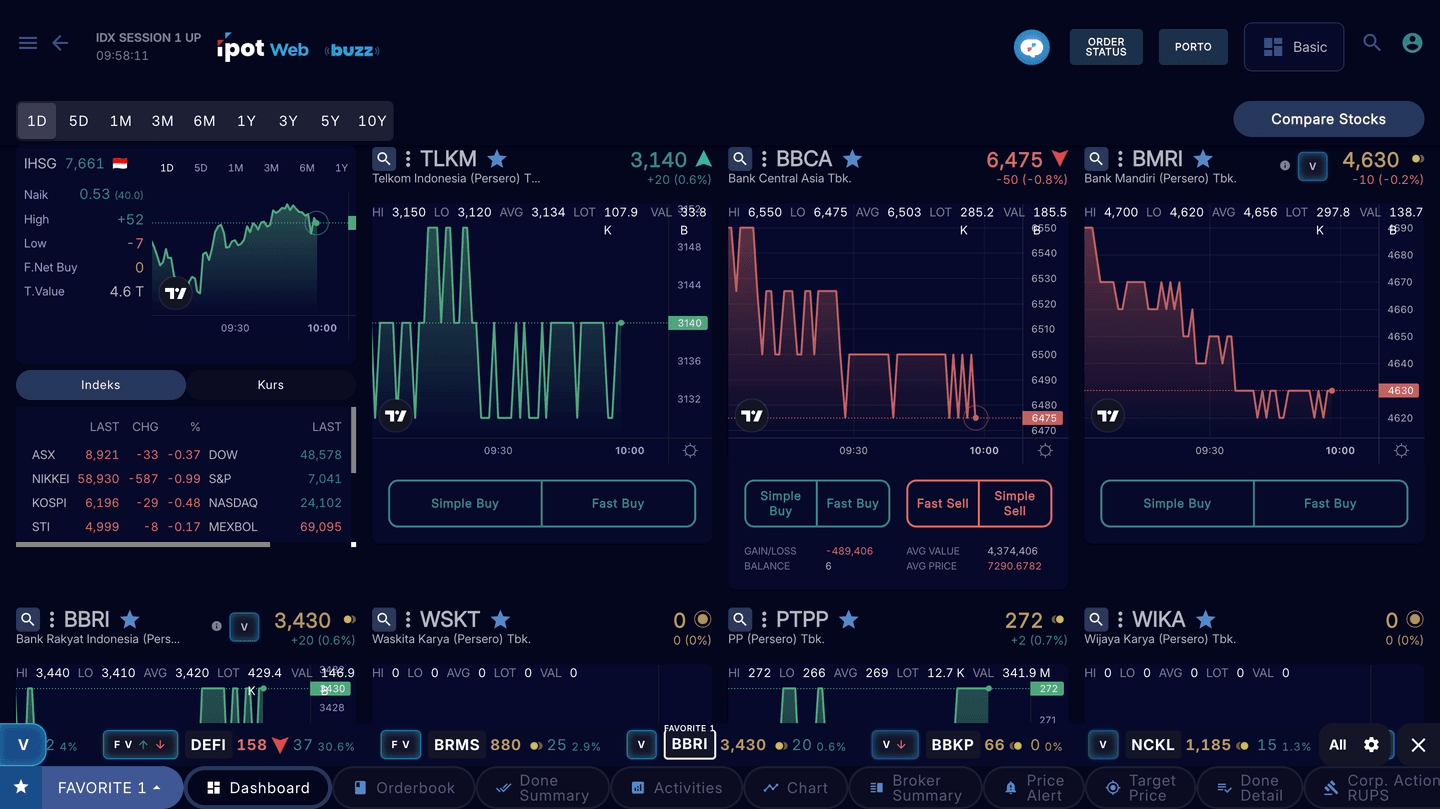The height and width of the screenshot is (809, 1440).
Task: Go back using the back arrow
Action: click(60, 43)
